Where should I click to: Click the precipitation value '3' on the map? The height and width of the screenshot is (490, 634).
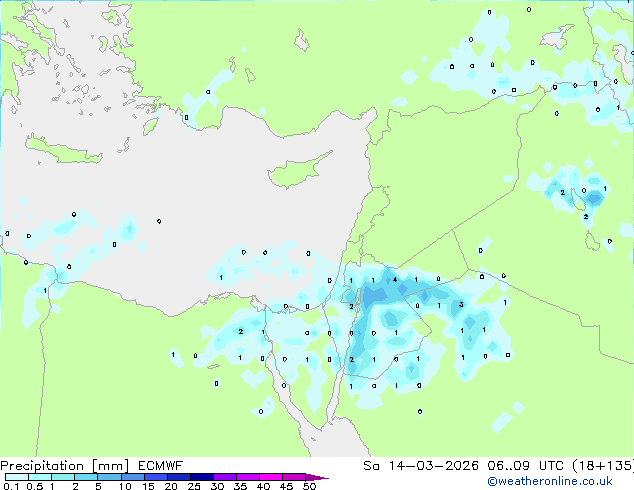point(461,304)
